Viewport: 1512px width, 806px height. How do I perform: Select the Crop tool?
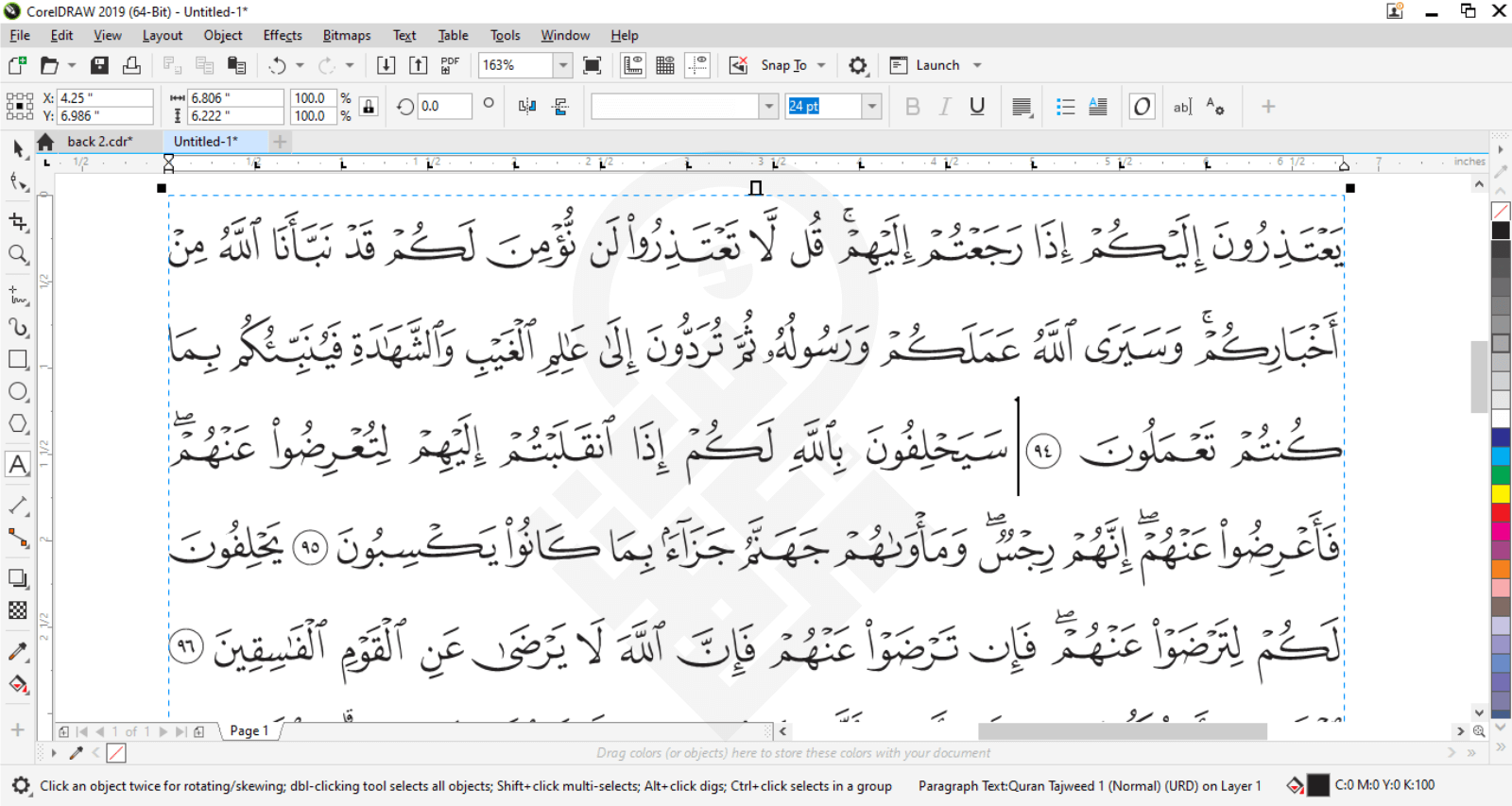[x=18, y=222]
